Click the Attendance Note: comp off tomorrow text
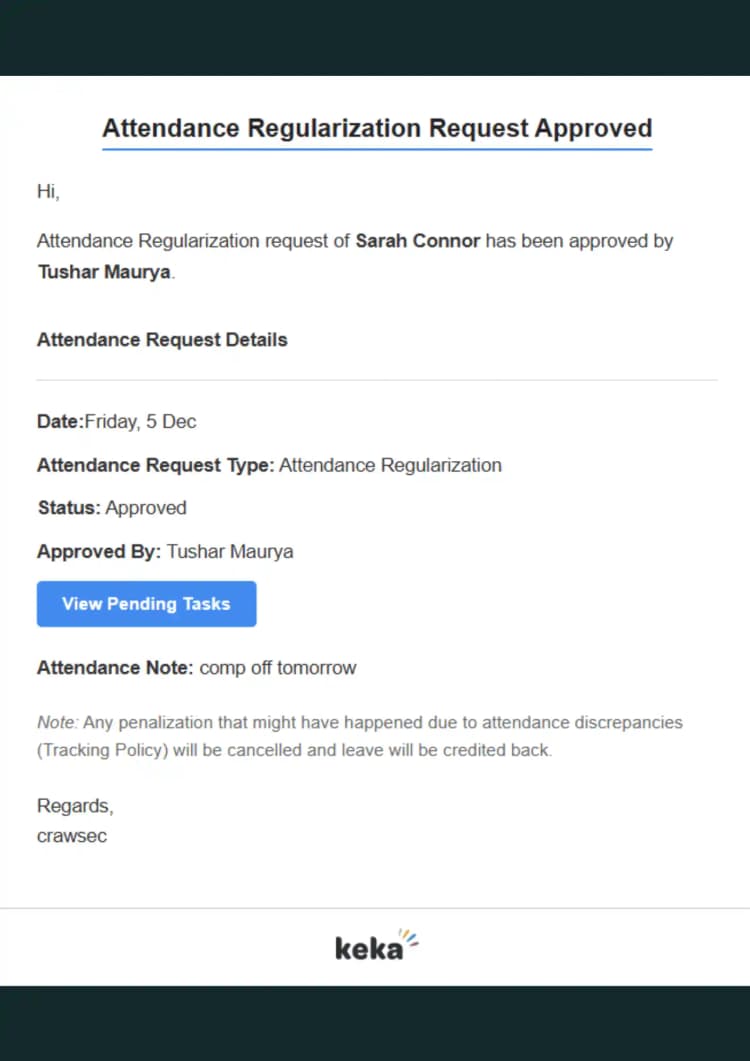This screenshot has height=1061, width=750. pos(196,667)
